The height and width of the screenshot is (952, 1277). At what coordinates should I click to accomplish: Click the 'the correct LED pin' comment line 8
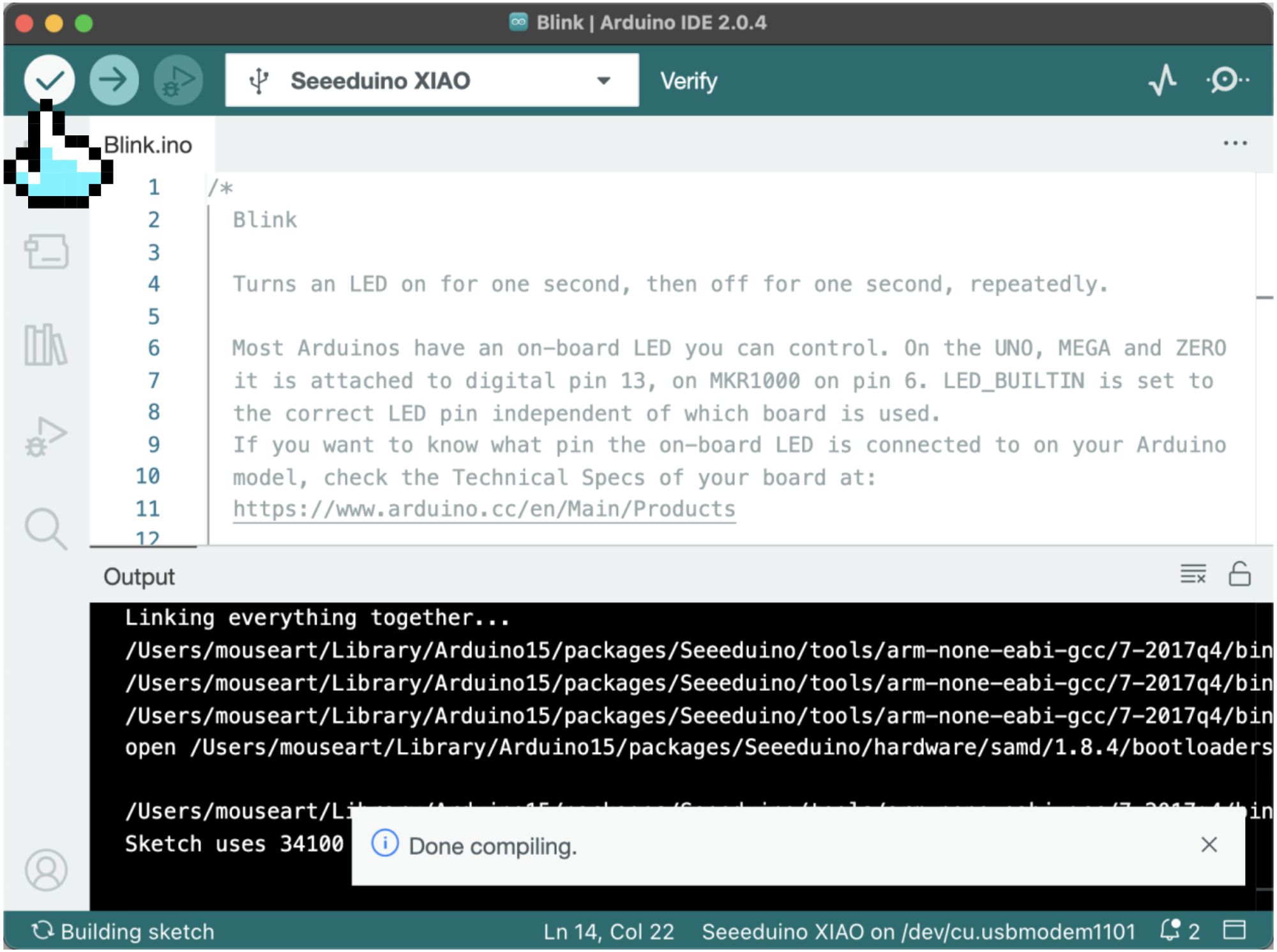click(587, 413)
